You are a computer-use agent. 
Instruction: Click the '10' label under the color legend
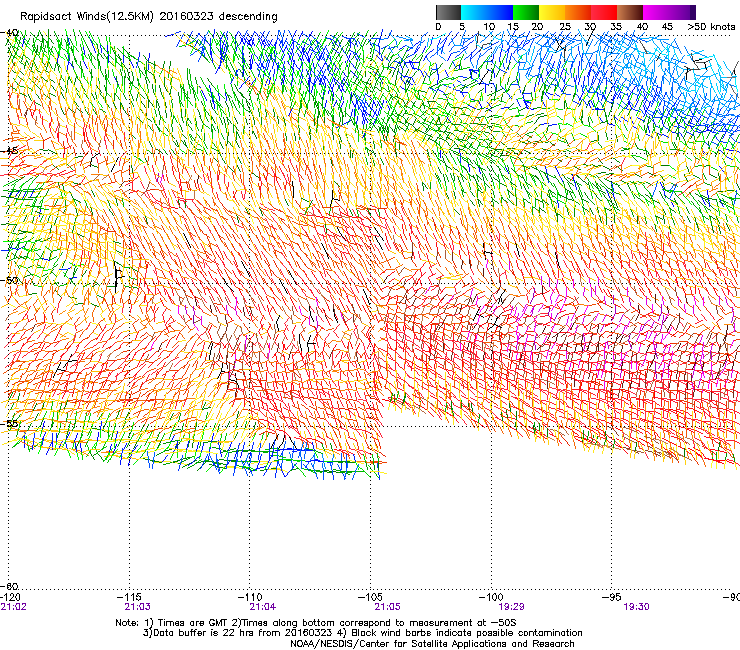pyautogui.click(x=489, y=27)
